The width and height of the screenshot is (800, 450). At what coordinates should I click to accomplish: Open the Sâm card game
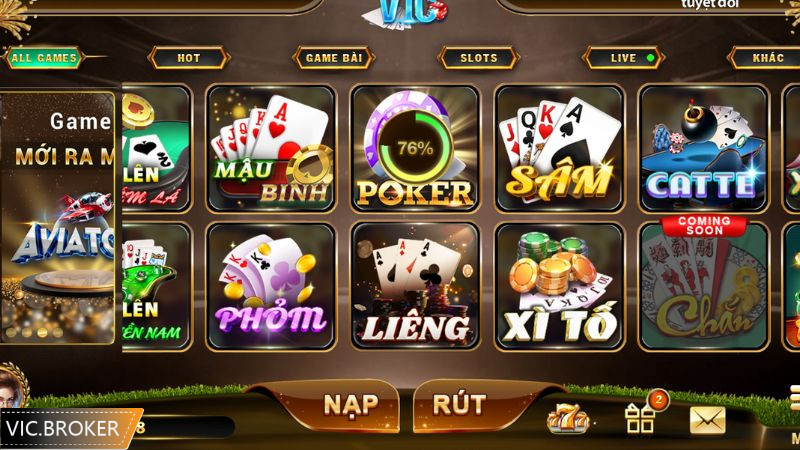pyautogui.click(x=560, y=148)
